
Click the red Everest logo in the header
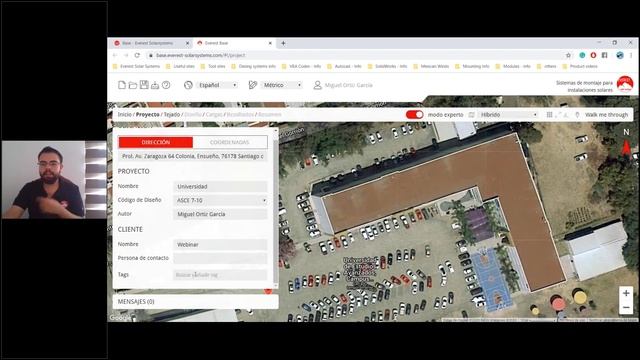(x=625, y=84)
